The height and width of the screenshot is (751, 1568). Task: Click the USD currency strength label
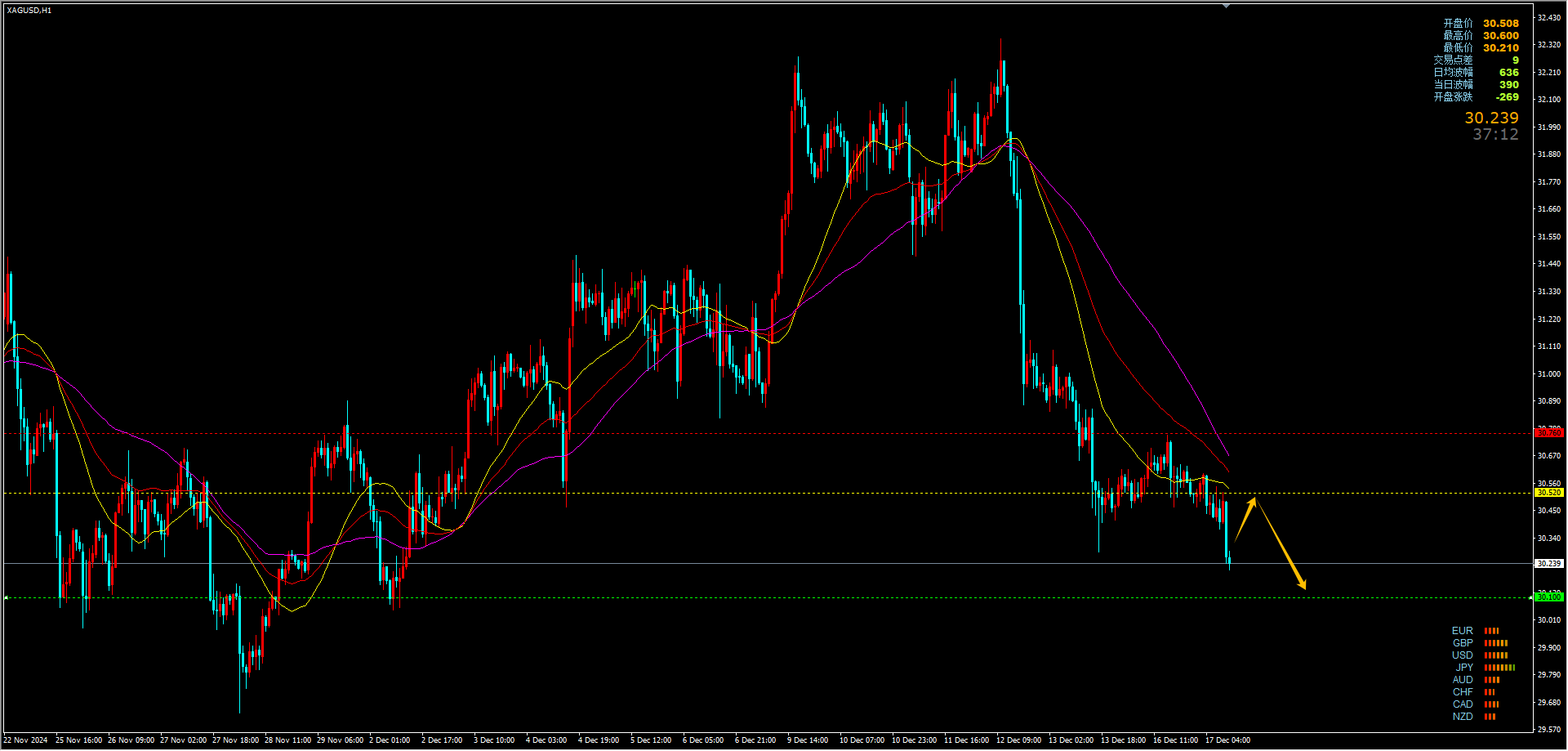1463,655
